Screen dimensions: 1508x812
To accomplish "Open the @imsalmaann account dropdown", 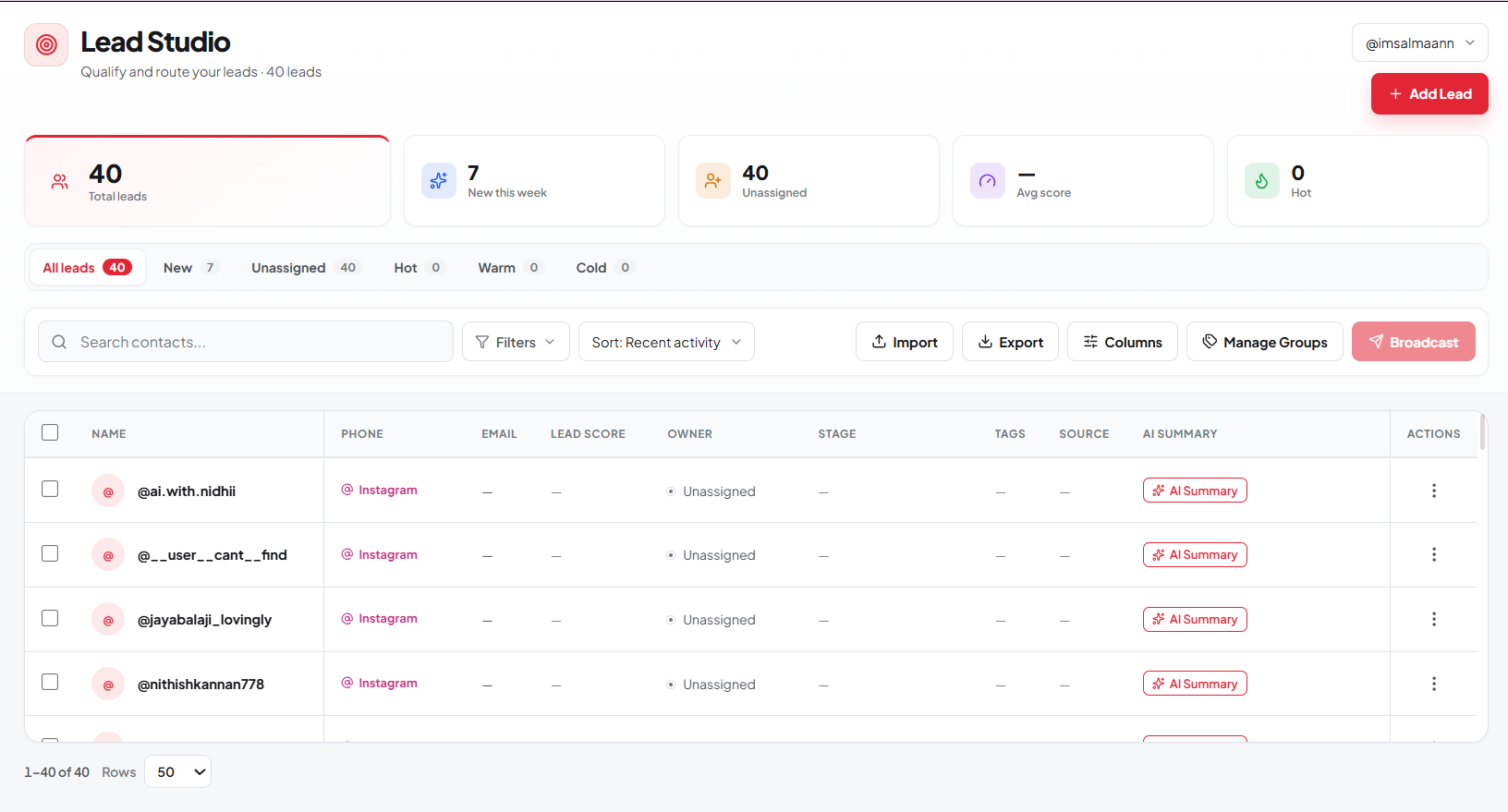I will 1419,42.
